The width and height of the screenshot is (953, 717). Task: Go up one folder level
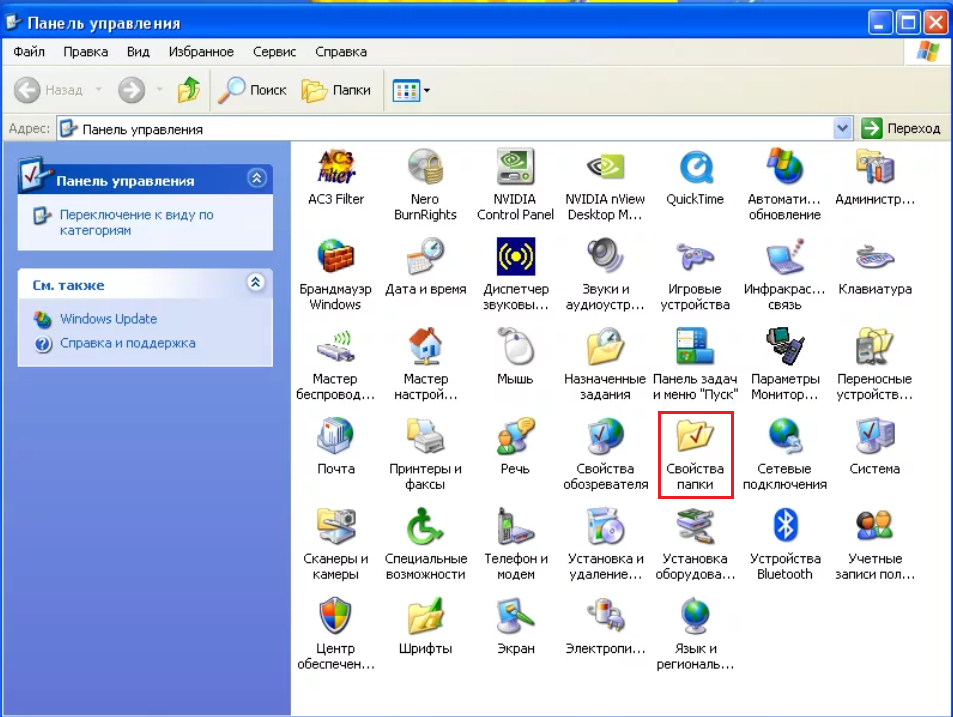click(188, 91)
